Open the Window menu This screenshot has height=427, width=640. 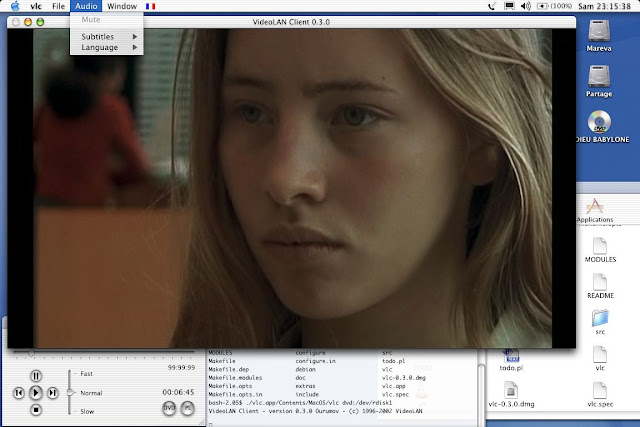[122, 6]
